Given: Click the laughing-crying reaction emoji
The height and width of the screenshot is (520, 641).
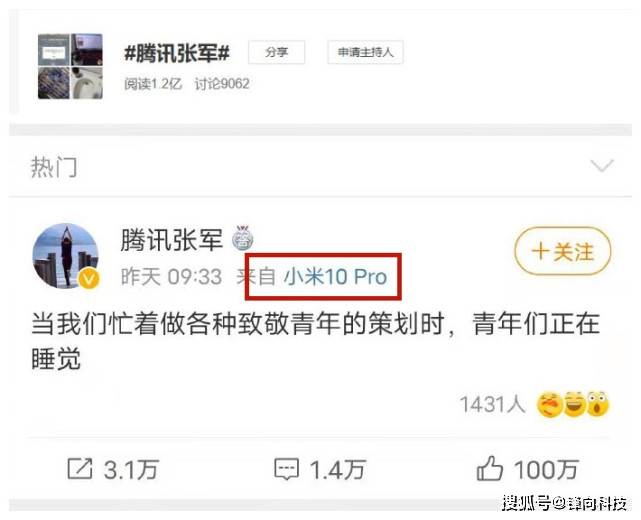Looking at the screenshot, I should (549, 404).
